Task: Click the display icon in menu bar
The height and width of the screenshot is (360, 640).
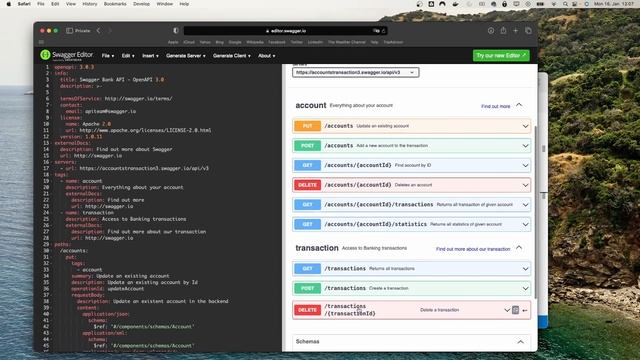Action: pyautogui.click(x=516, y=4)
